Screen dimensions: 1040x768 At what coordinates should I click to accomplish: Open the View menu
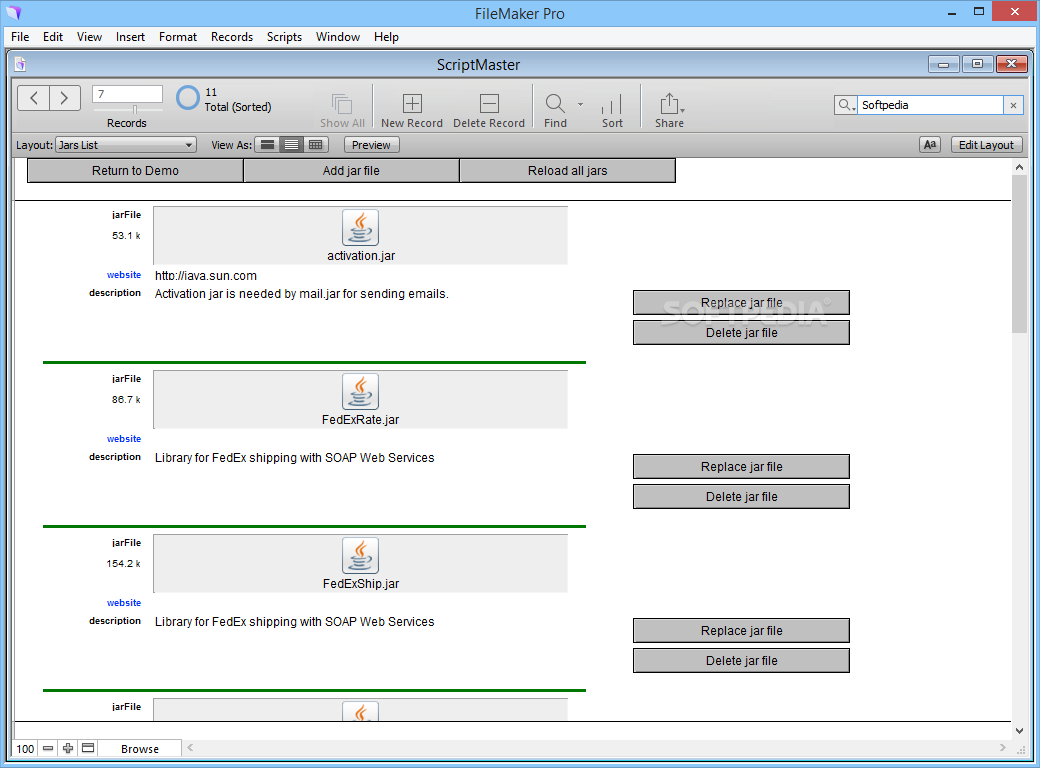[x=89, y=36]
